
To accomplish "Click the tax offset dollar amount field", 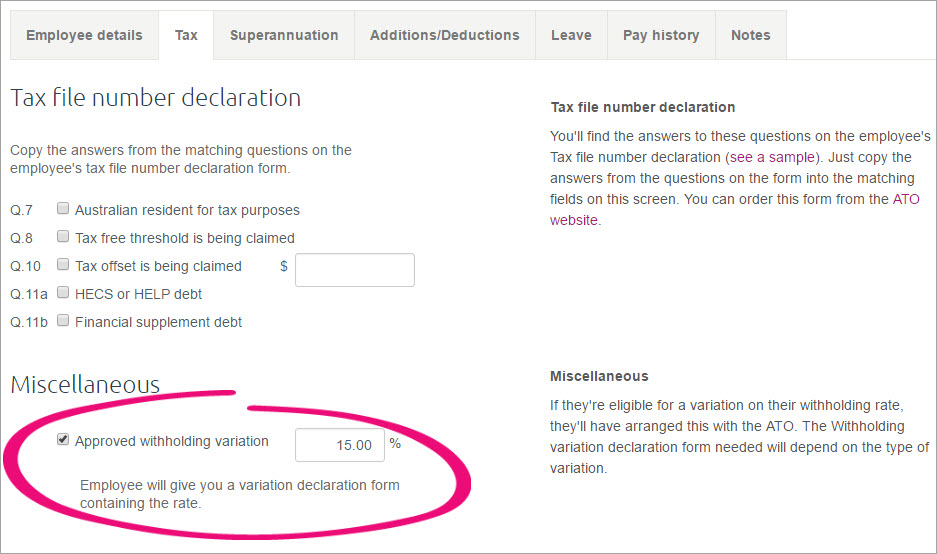I will pyautogui.click(x=354, y=270).
